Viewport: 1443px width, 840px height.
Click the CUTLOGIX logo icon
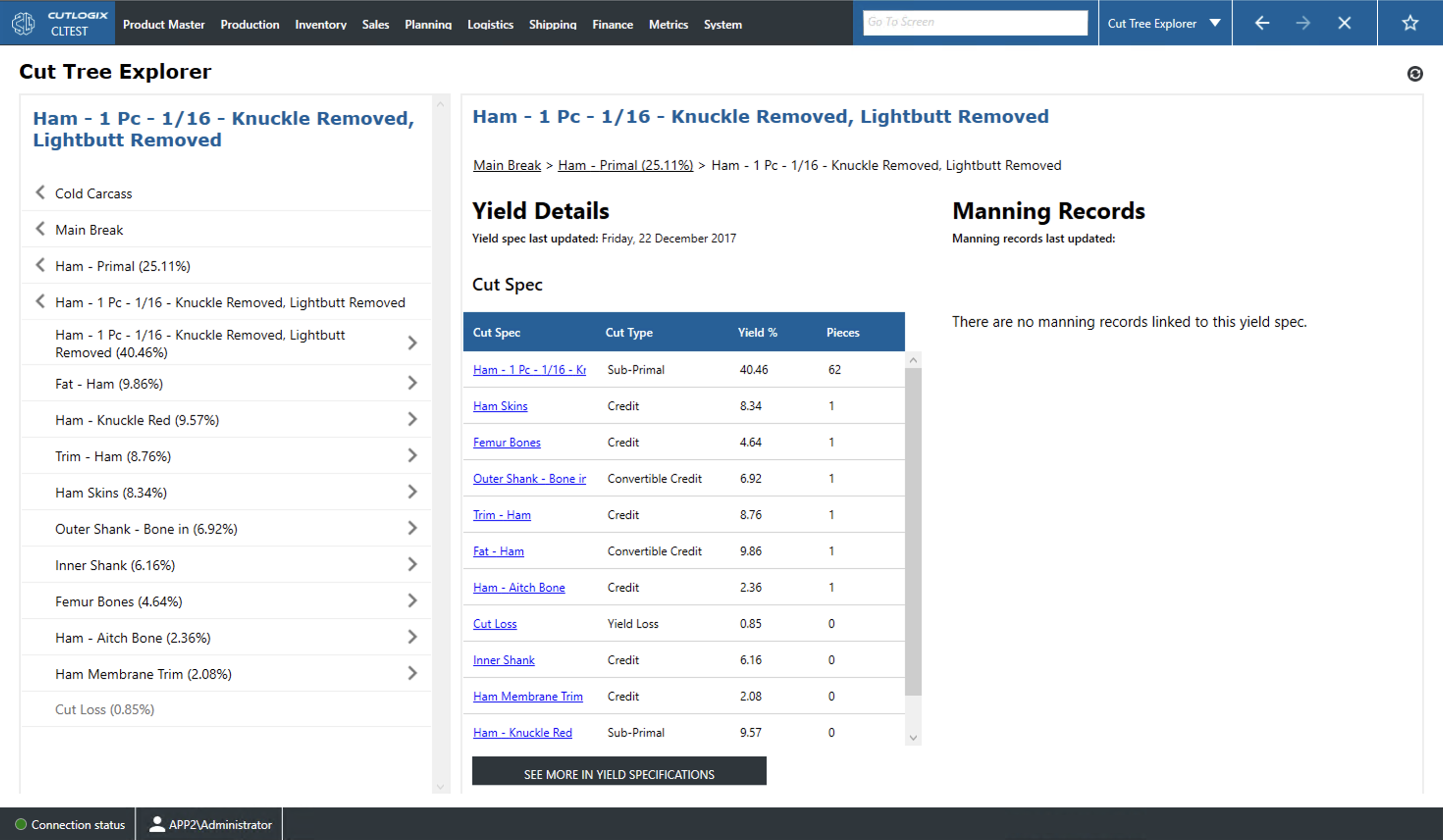pyautogui.click(x=23, y=23)
